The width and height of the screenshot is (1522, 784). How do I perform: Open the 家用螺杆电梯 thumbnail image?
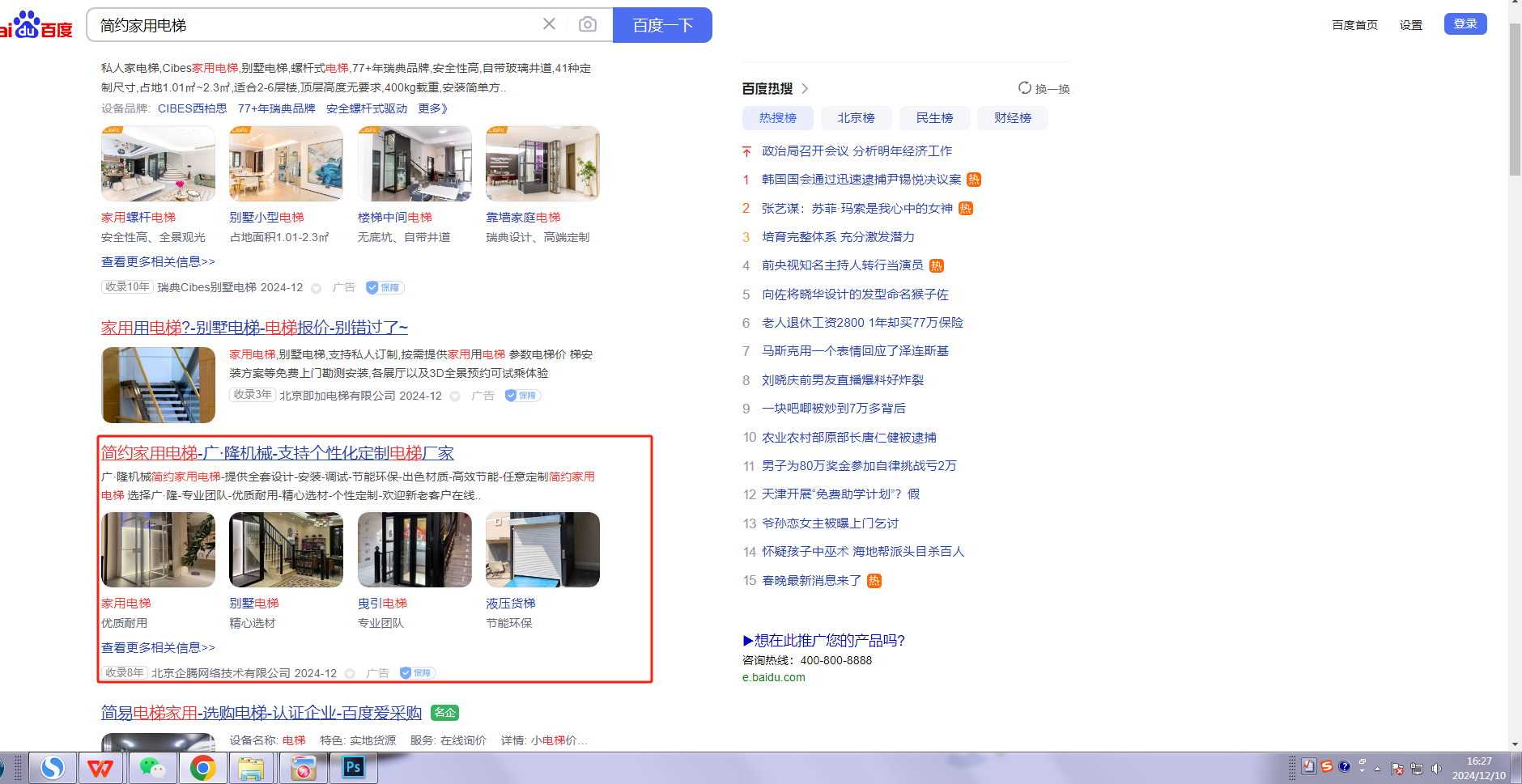click(x=158, y=163)
